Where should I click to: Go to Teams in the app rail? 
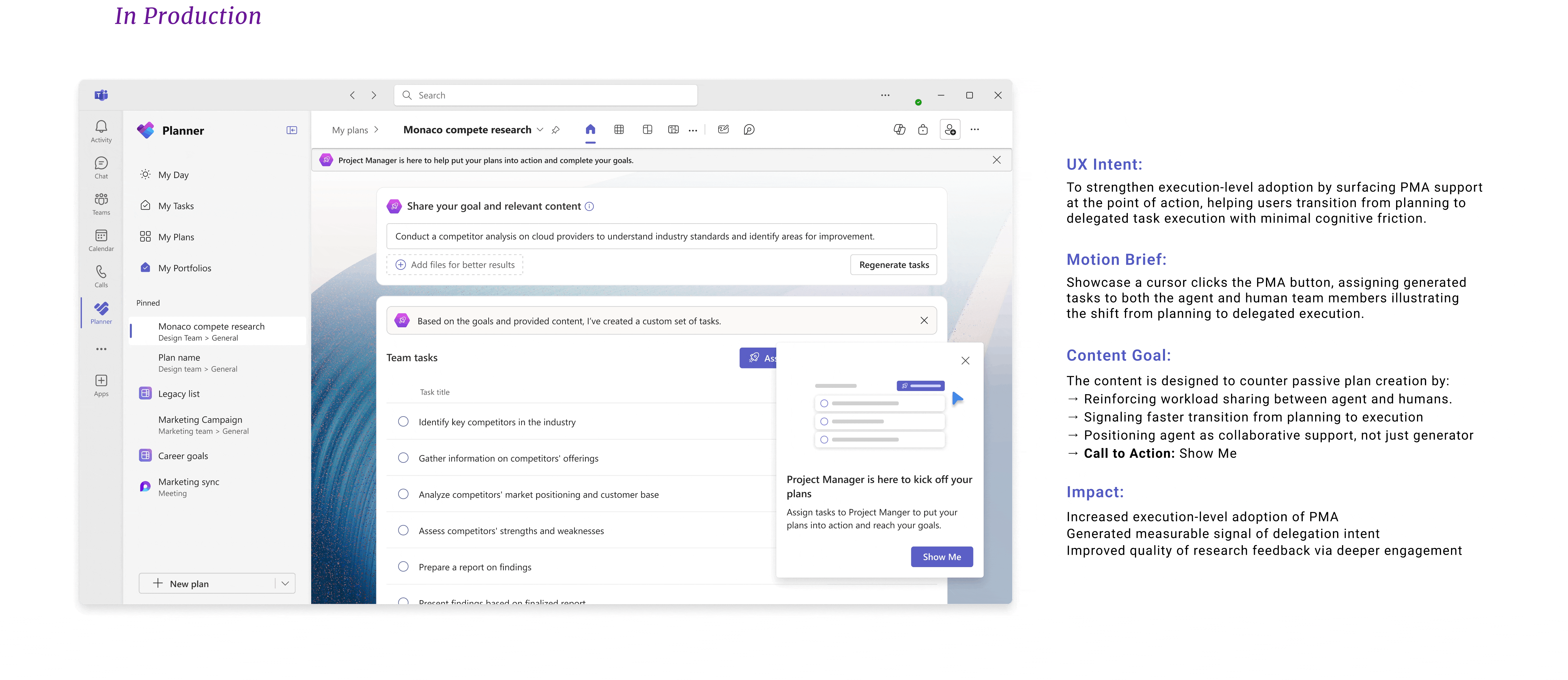101,204
